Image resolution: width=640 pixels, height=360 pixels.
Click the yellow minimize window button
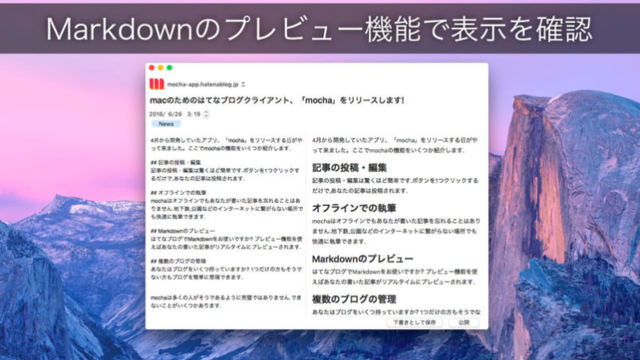[x=160, y=68]
